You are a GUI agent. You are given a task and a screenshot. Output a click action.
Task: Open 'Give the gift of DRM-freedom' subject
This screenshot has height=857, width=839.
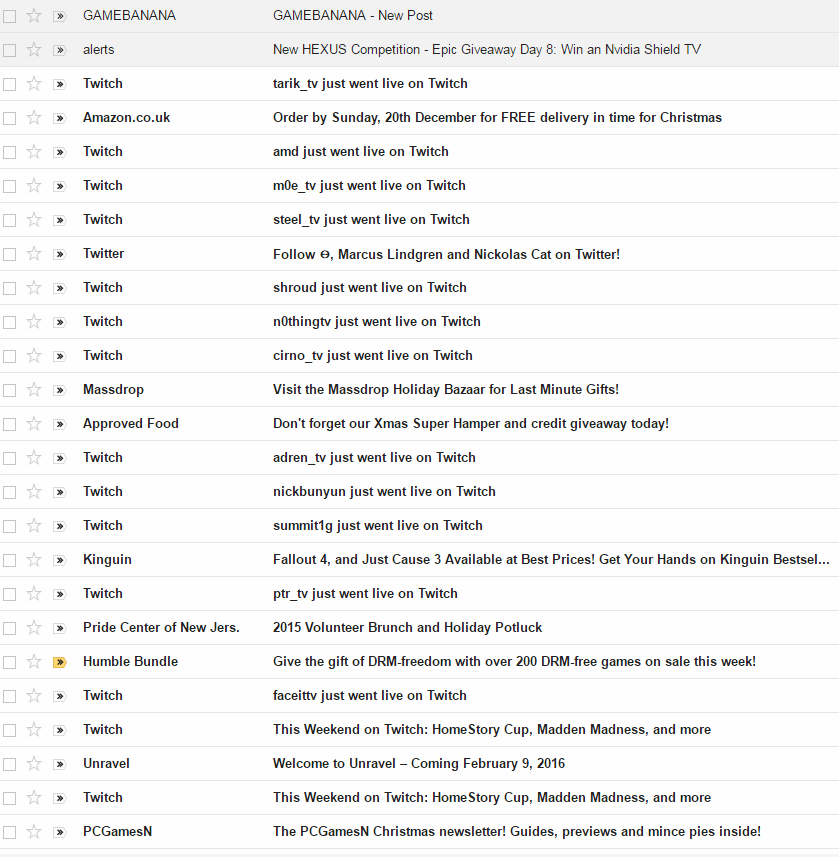pyautogui.click(x=514, y=661)
